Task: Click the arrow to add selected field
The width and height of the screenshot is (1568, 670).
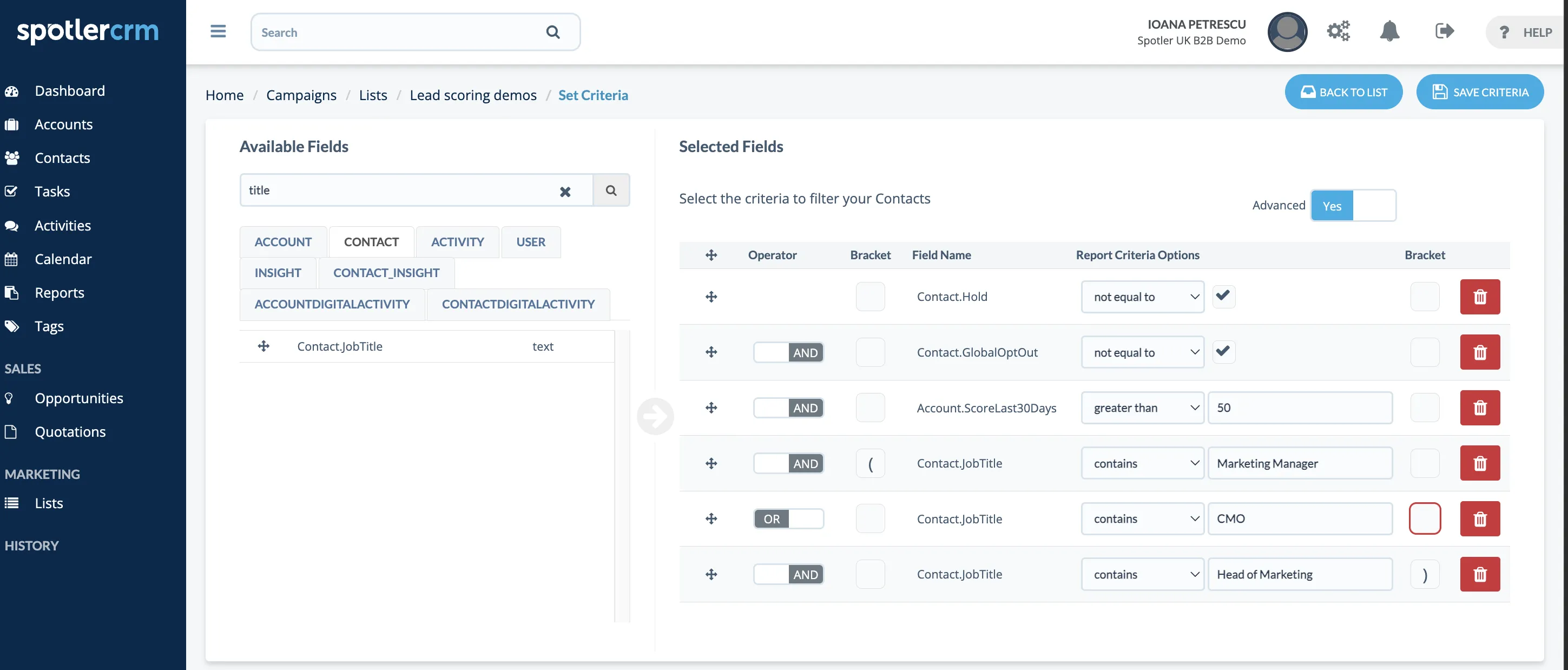Action: (x=655, y=417)
